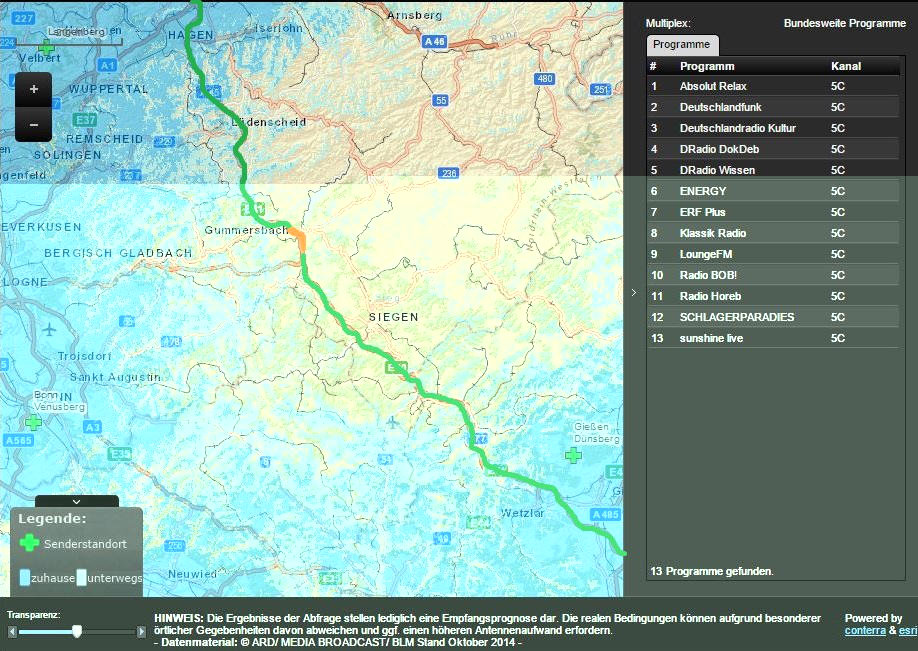Click the transmitter marker near Bonn Venusberg
Viewport: 918px width, 651px height.
33,422
